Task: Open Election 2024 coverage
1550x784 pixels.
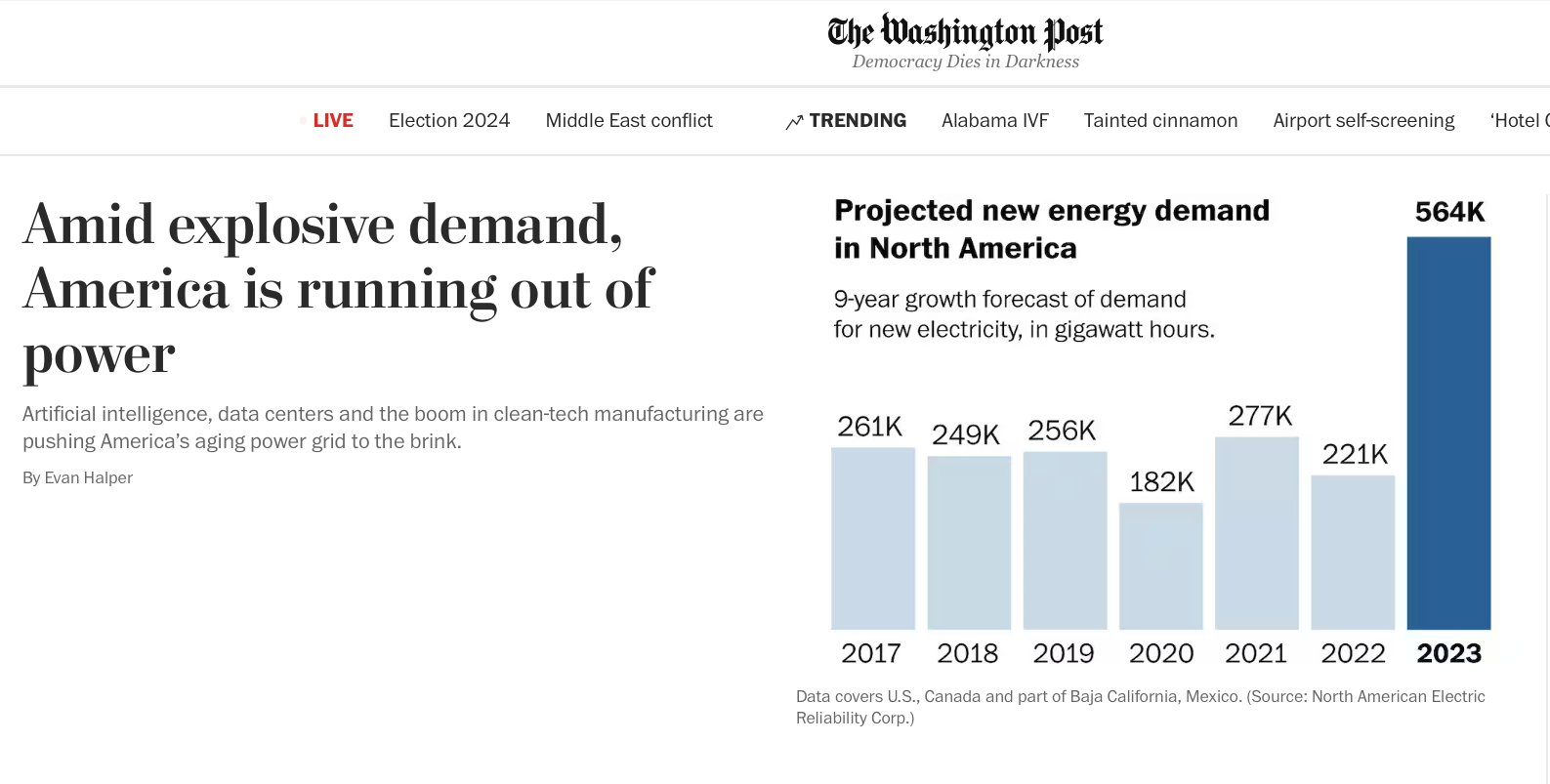Action: coord(449,121)
